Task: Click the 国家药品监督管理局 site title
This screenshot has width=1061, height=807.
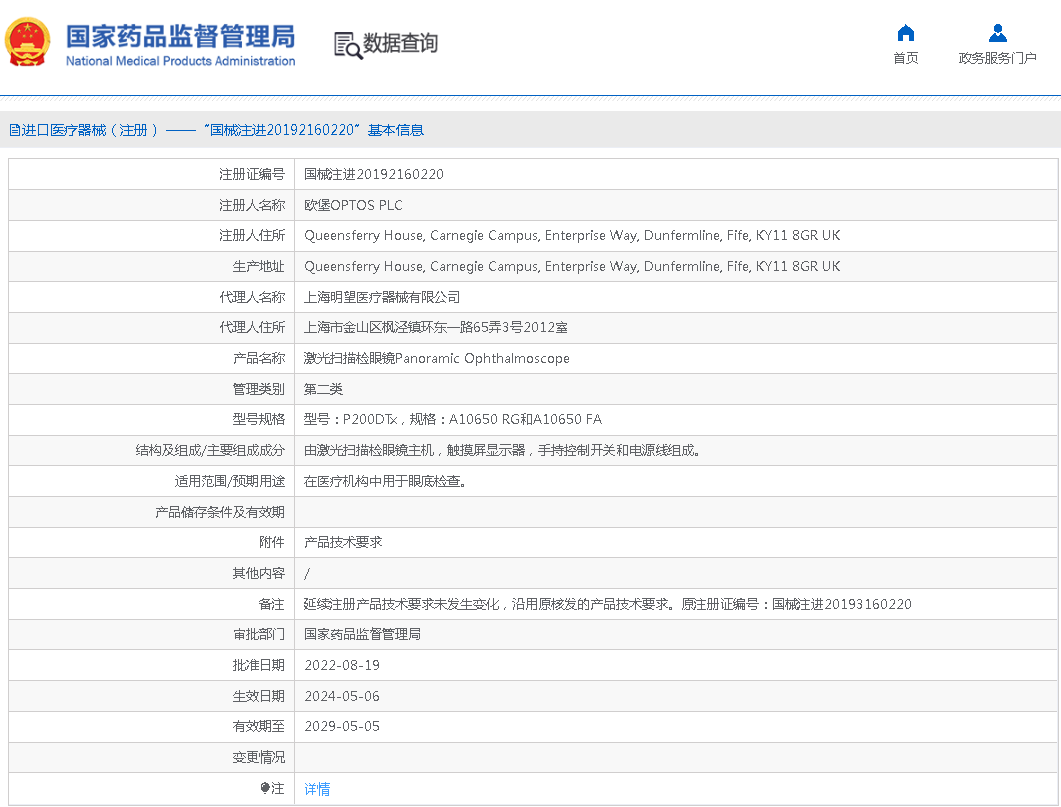Action: pos(180,36)
